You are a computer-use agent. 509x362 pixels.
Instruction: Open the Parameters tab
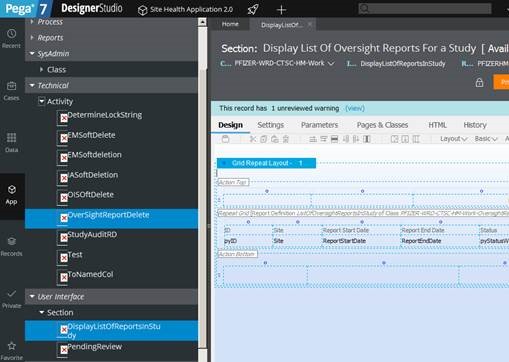pyautogui.click(x=319, y=125)
